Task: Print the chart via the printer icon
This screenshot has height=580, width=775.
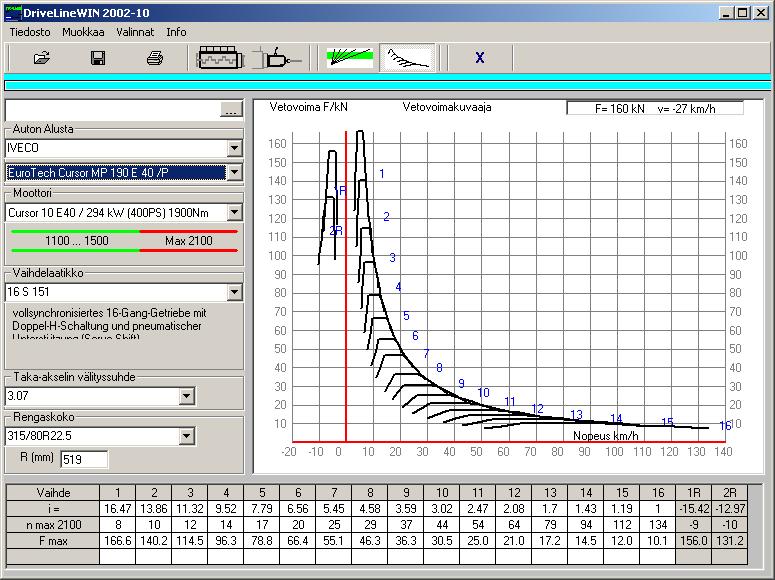Action: 155,58
